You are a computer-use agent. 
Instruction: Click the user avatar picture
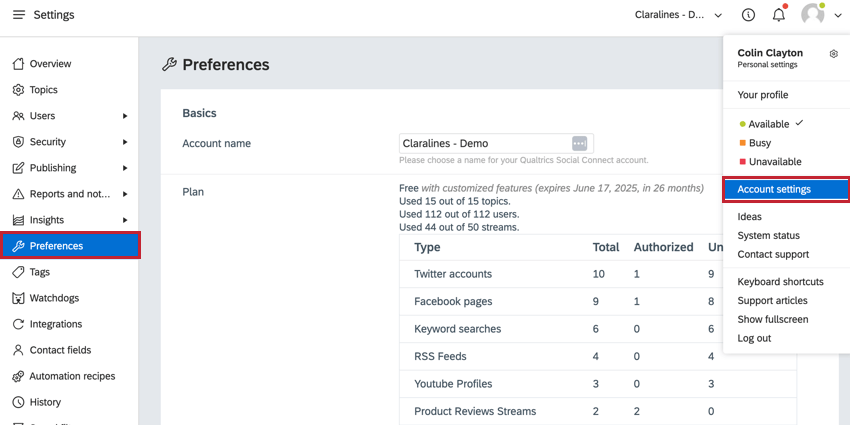pyautogui.click(x=813, y=15)
